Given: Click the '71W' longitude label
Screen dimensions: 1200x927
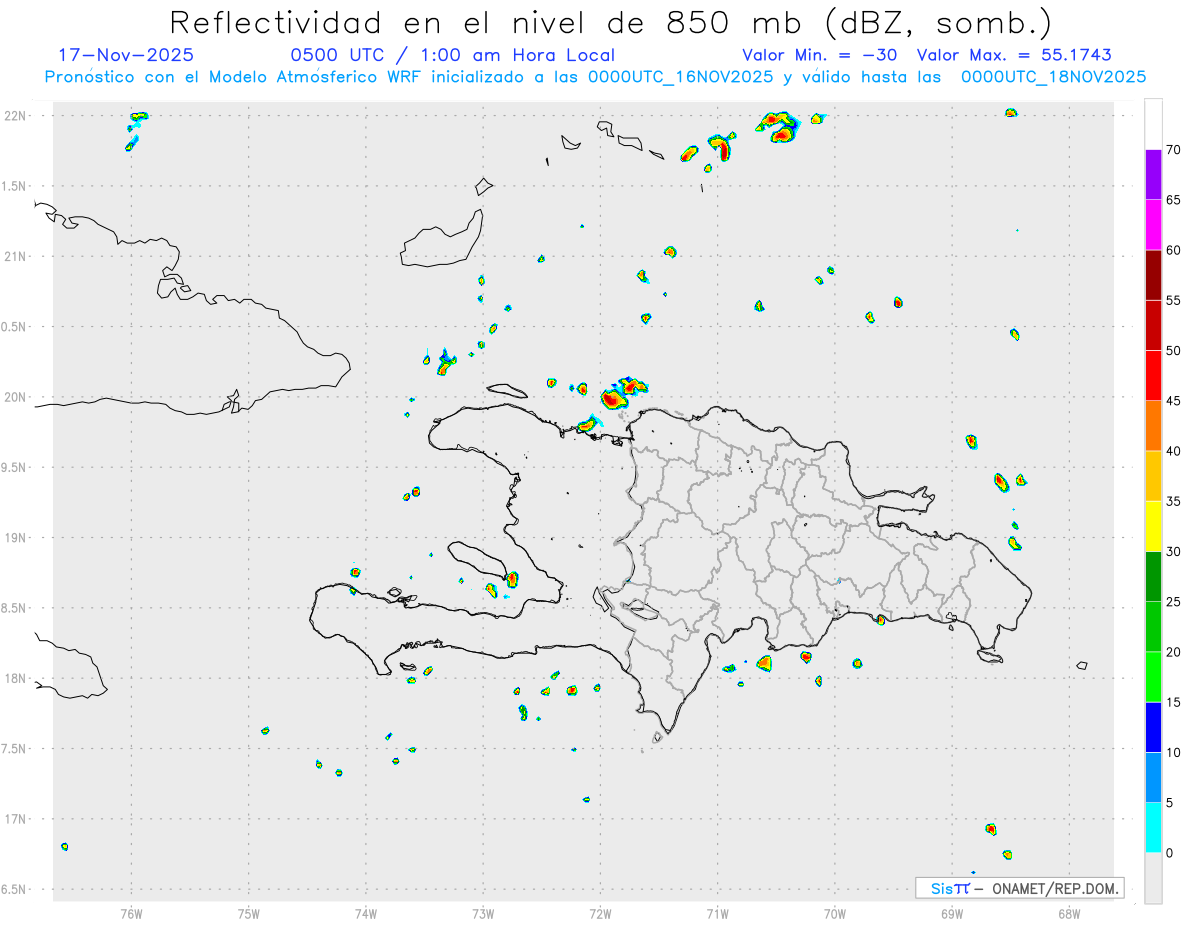Looking at the screenshot, I should [717, 913].
